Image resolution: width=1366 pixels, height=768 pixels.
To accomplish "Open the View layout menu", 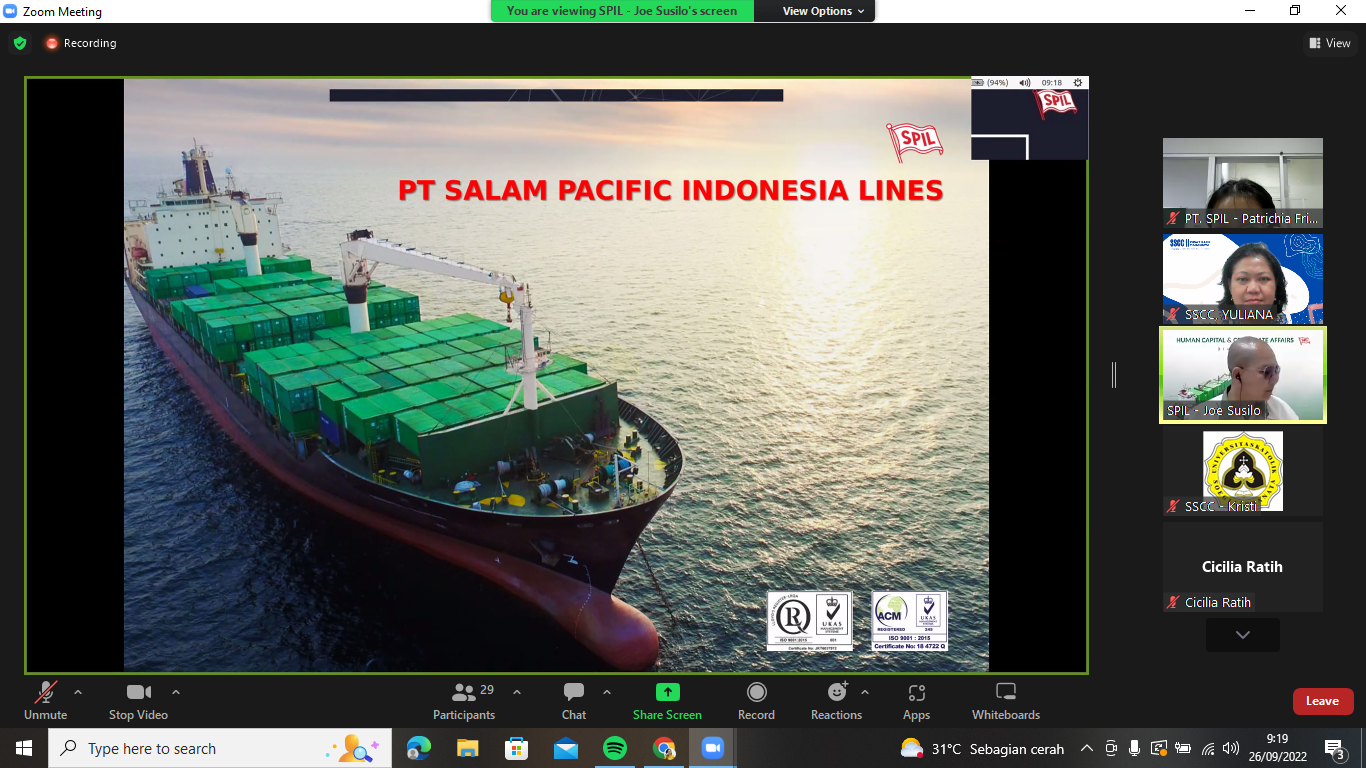I will [1330, 43].
